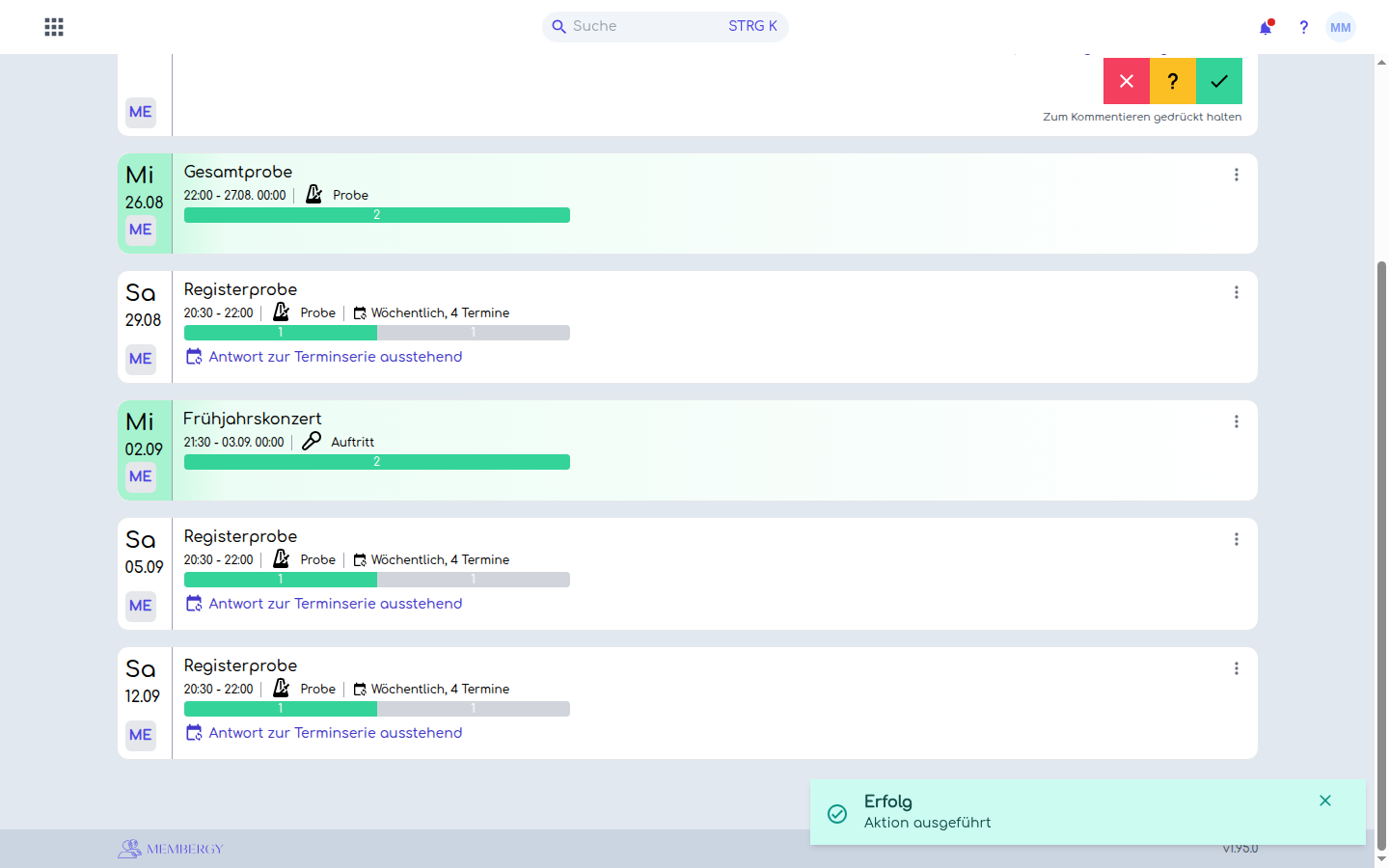Confirm attendance with the green check button
Screen dimensions: 1389x868
point(1219,81)
